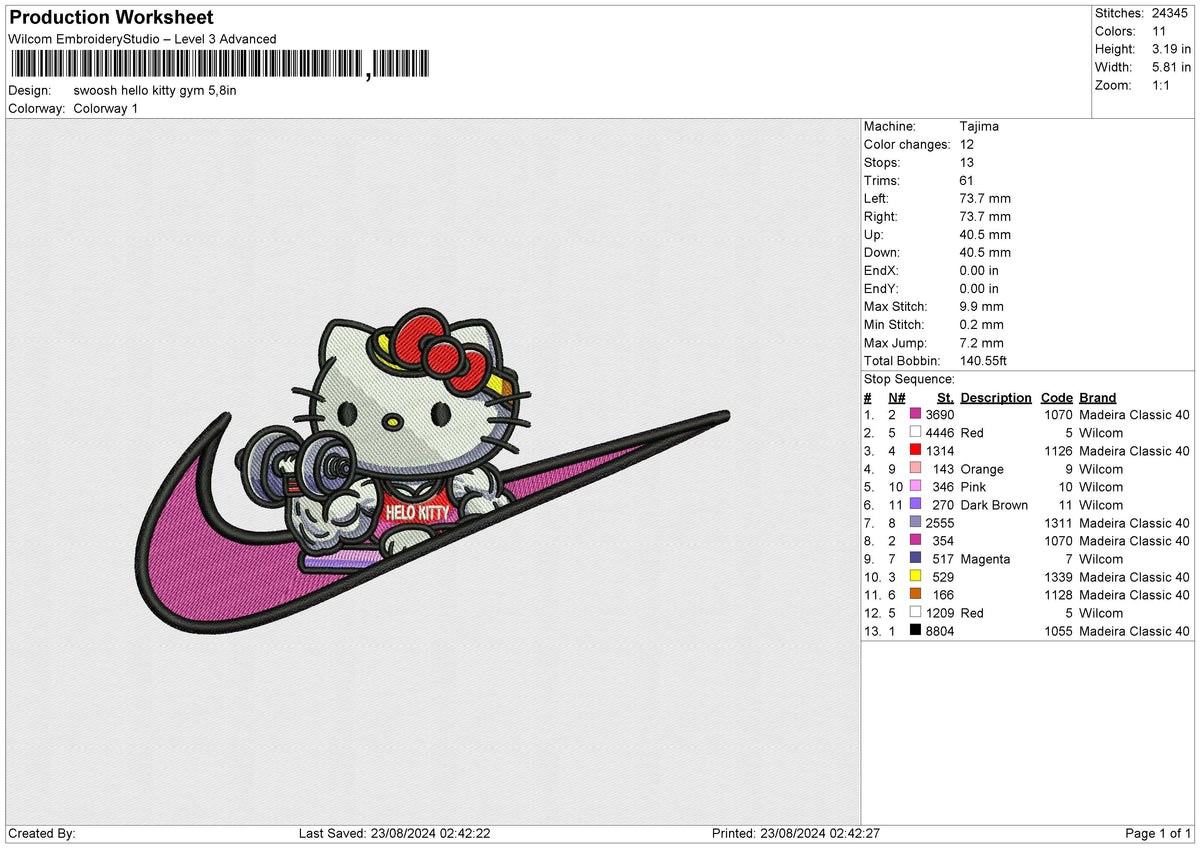Click the Tajima machine name
The image size is (1200, 848).
(x=978, y=126)
